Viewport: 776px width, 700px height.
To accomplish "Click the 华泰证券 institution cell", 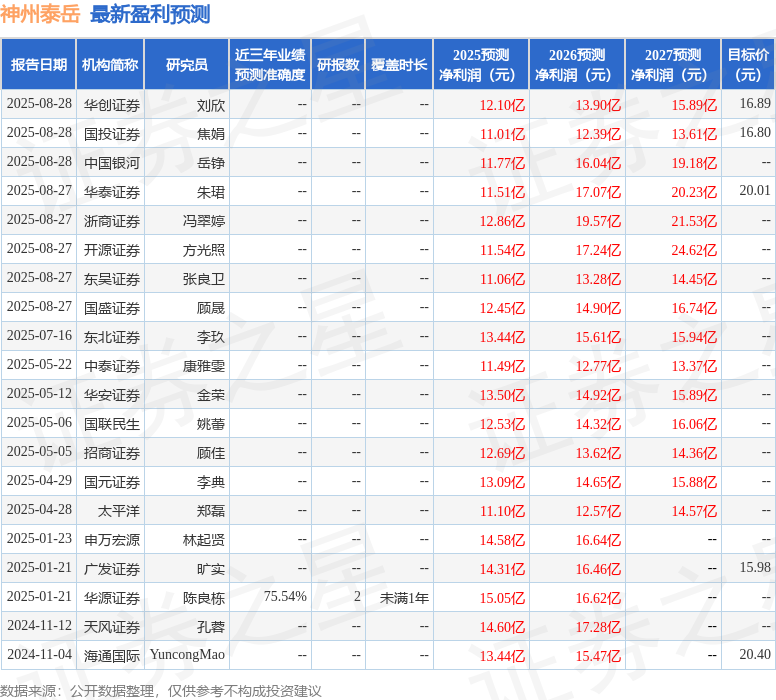I will 112,192.
